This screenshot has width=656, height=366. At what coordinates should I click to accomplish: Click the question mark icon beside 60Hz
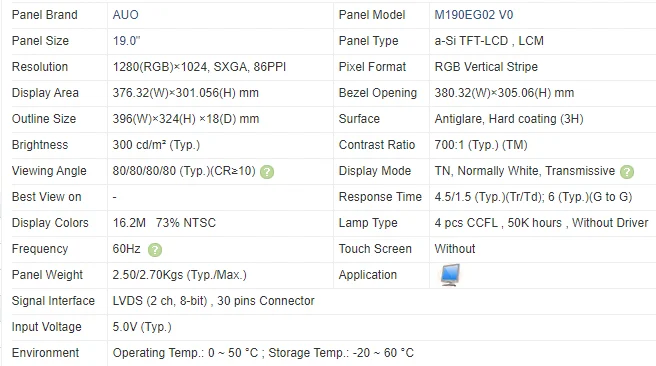[x=155, y=250]
